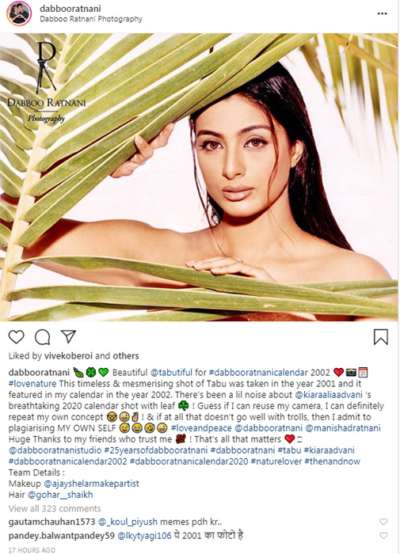Open Dabboo Ratnani Photography location link
400x554 pixels.
pyautogui.click(x=91, y=19)
